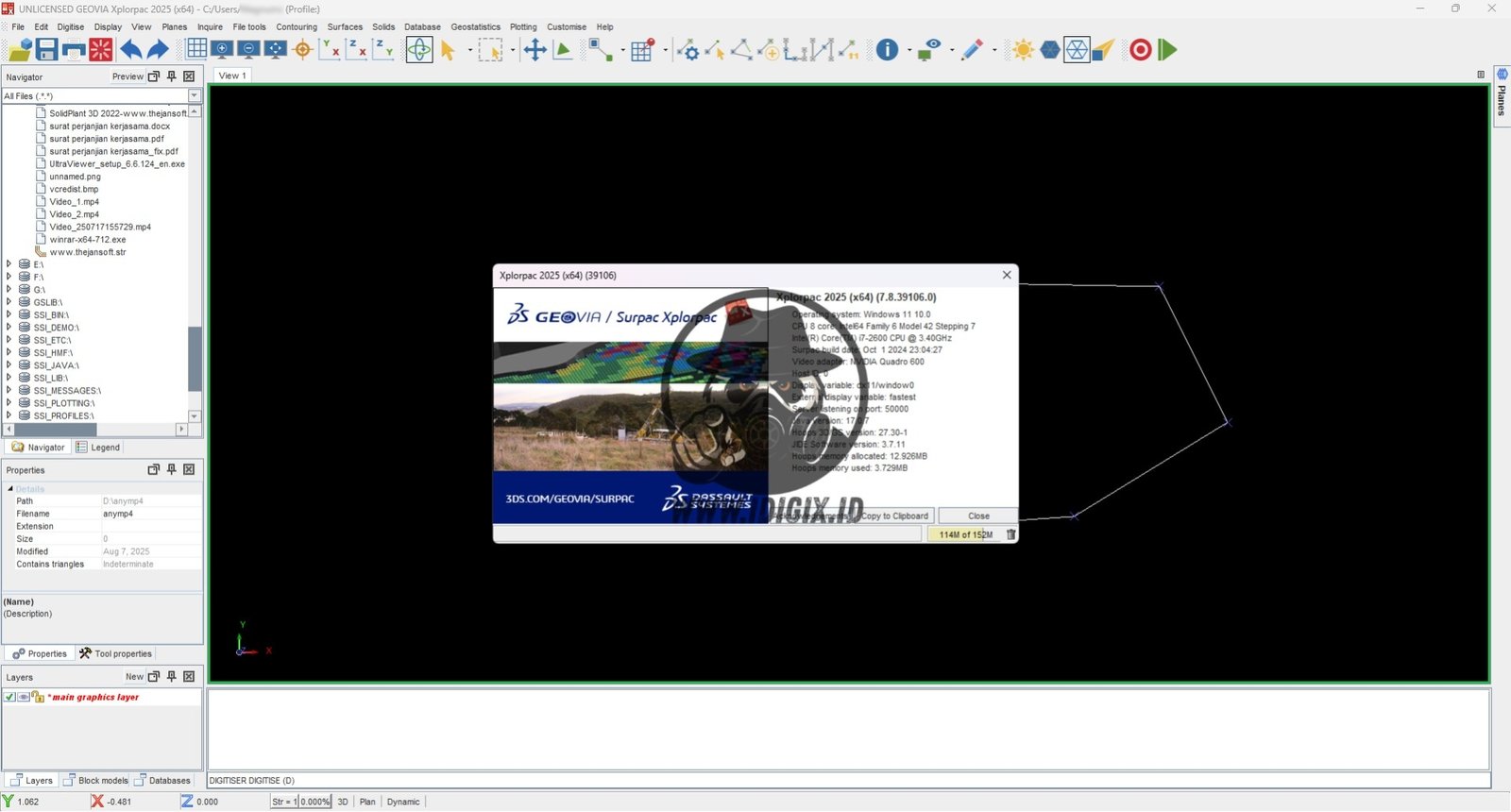Click the Save floppy disk toolbar icon

click(x=46, y=50)
